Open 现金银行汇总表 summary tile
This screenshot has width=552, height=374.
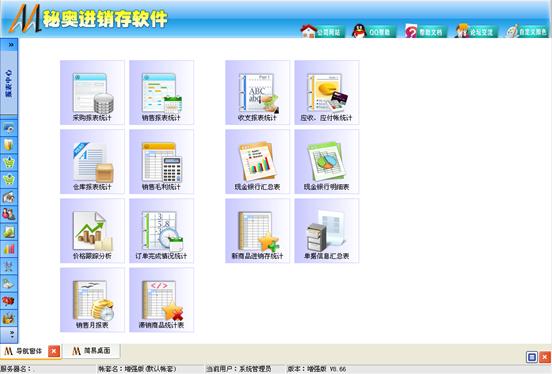click(257, 162)
